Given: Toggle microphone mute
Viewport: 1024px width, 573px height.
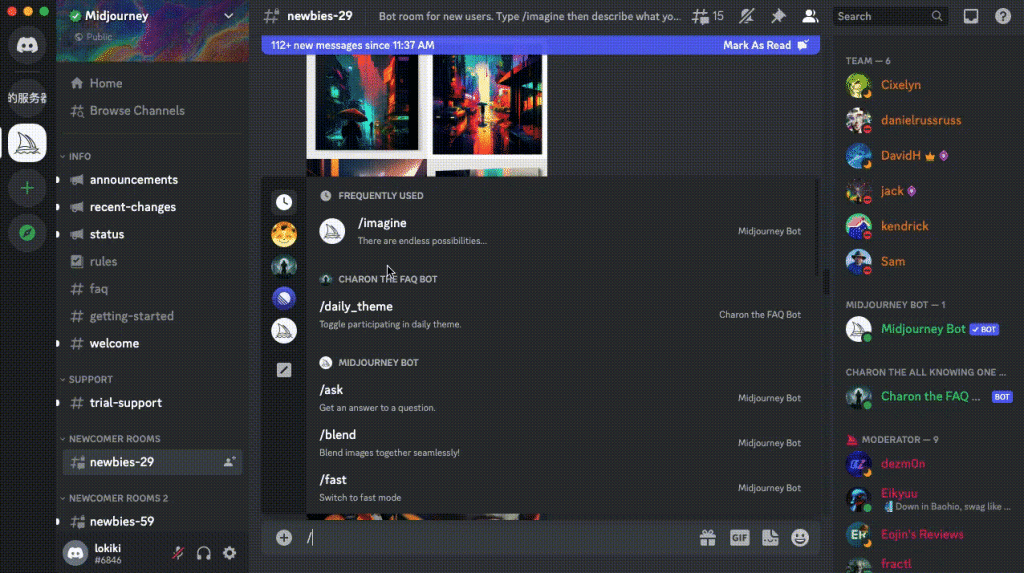Looking at the screenshot, I should point(178,553).
